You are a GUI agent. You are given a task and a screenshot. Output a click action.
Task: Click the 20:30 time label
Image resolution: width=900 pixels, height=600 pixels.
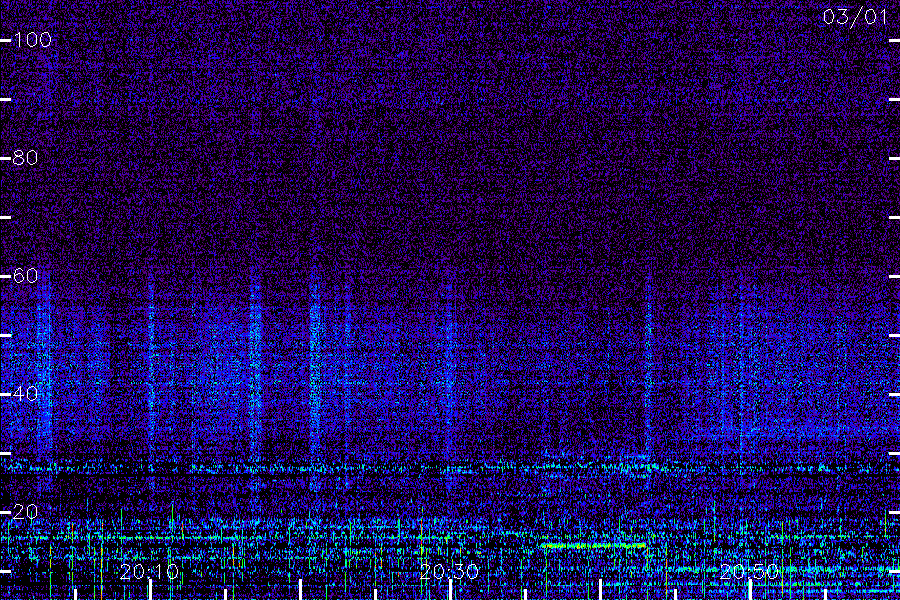click(449, 571)
